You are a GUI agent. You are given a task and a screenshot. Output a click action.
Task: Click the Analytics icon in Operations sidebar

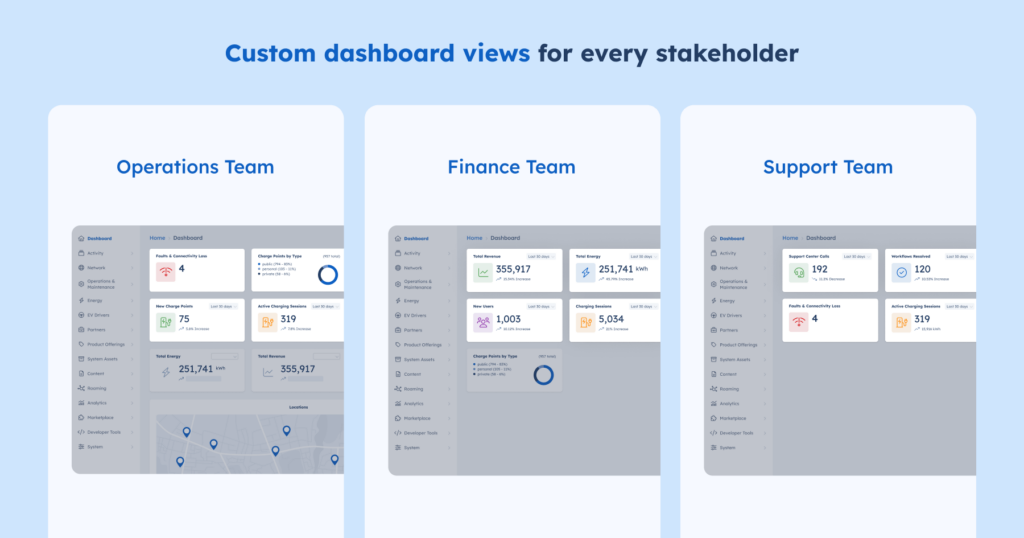click(x=81, y=403)
